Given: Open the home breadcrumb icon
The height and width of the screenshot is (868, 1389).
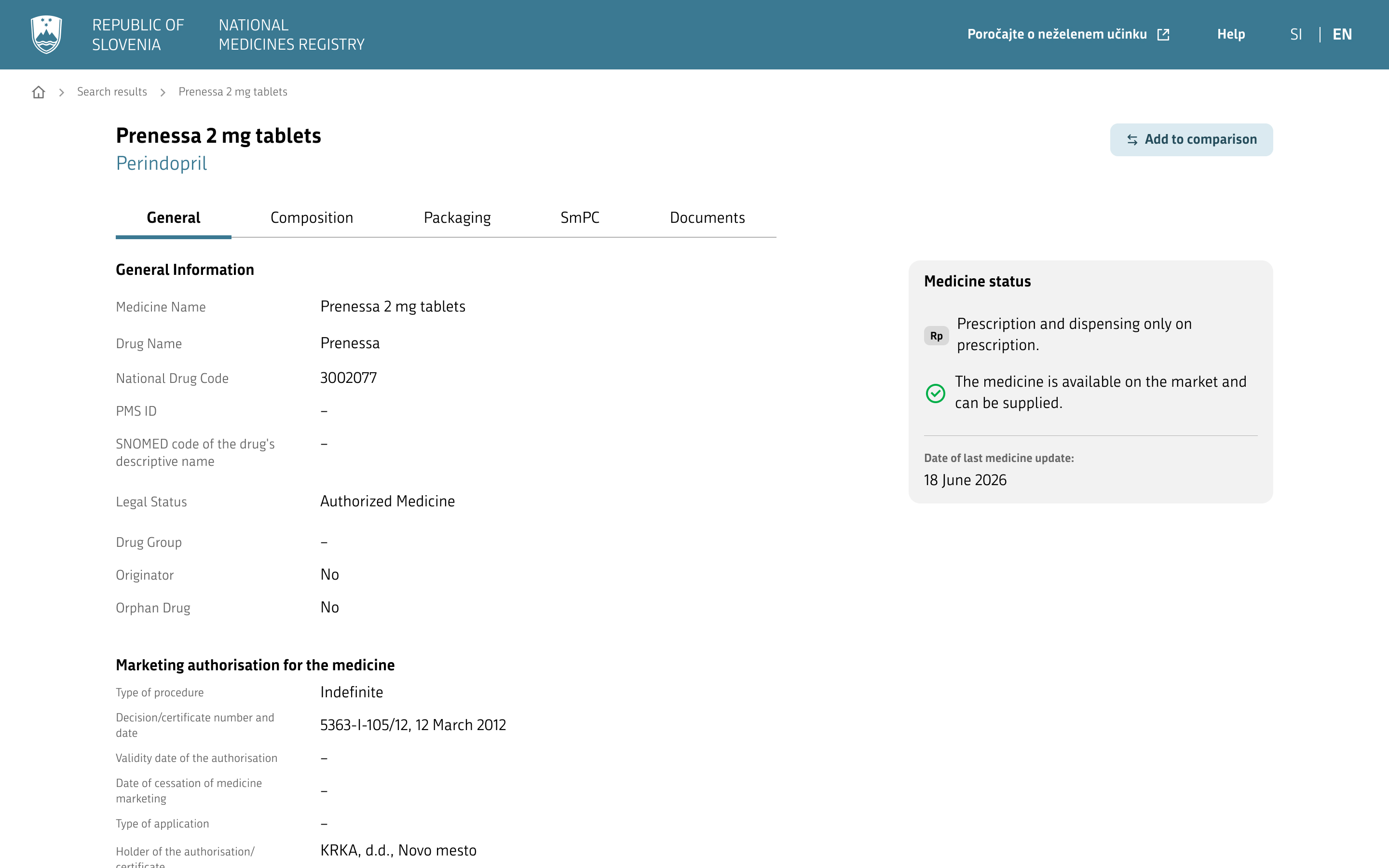Looking at the screenshot, I should pos(39,93).
